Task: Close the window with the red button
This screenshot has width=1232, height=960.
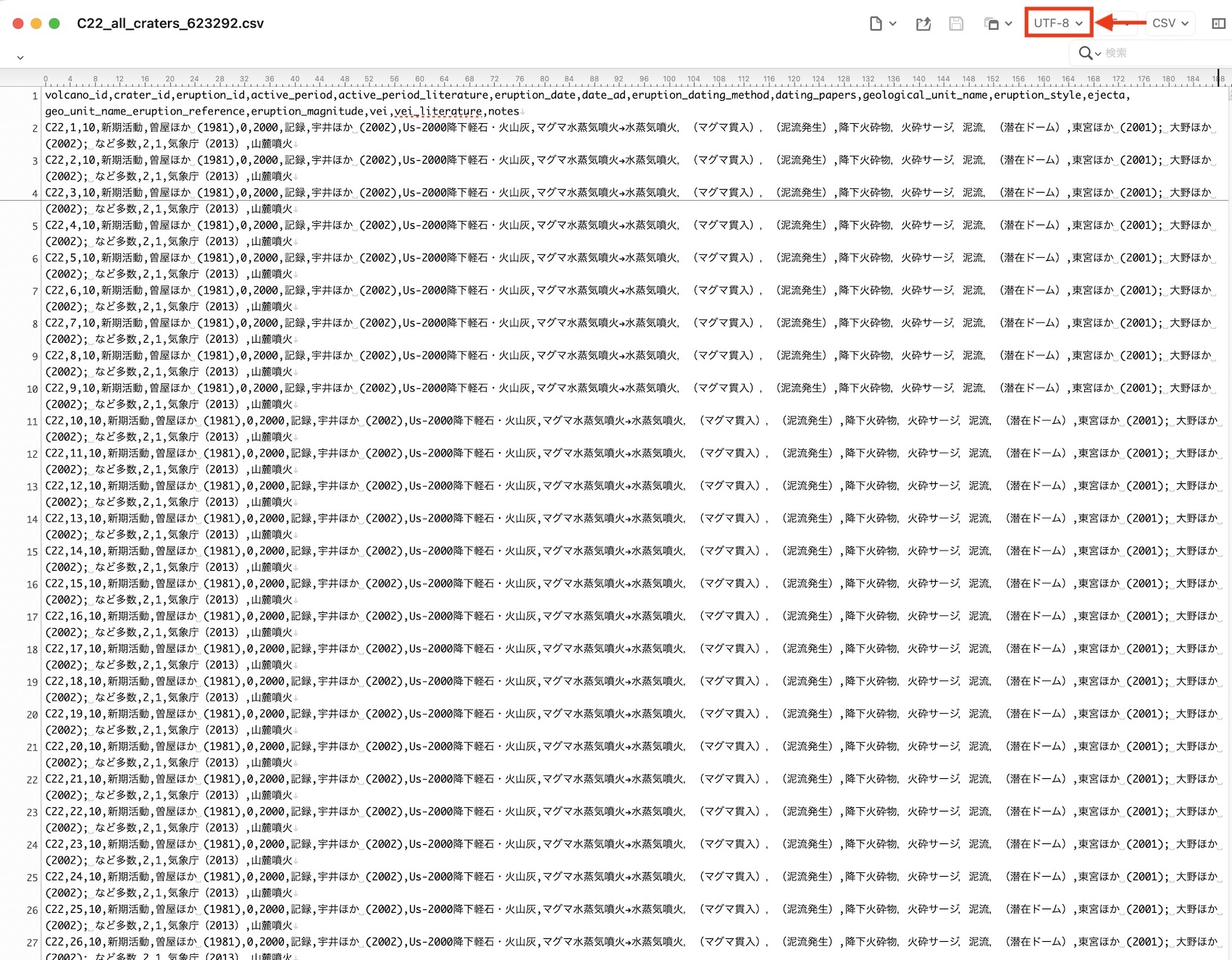Action: [18, 23]
